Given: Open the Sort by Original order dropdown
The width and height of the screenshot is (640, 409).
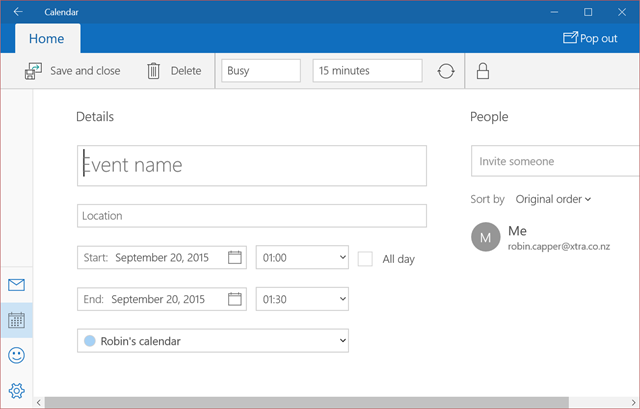Looking at the screenshot, I should point(553,199).
